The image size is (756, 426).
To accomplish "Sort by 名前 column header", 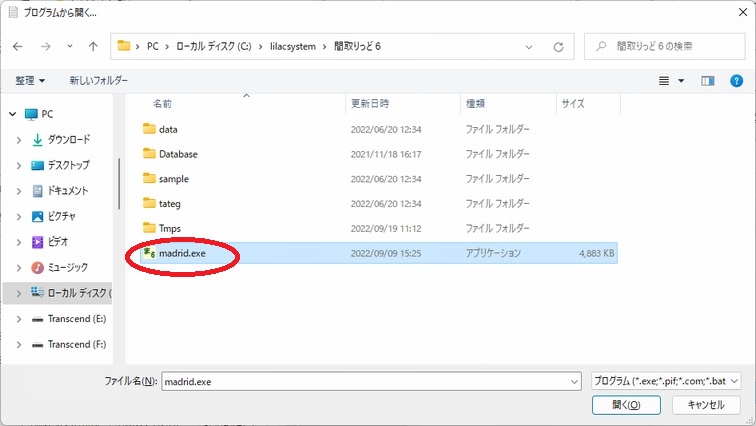I will (162, 104).
